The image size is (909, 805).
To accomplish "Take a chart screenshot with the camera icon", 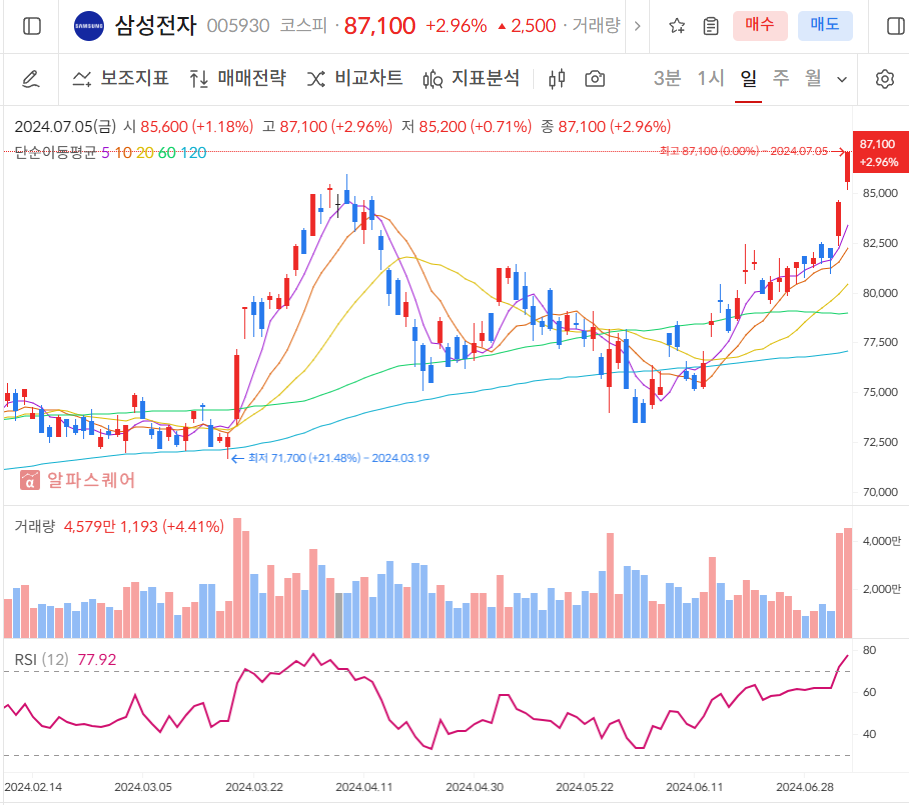I will (595, 76).
